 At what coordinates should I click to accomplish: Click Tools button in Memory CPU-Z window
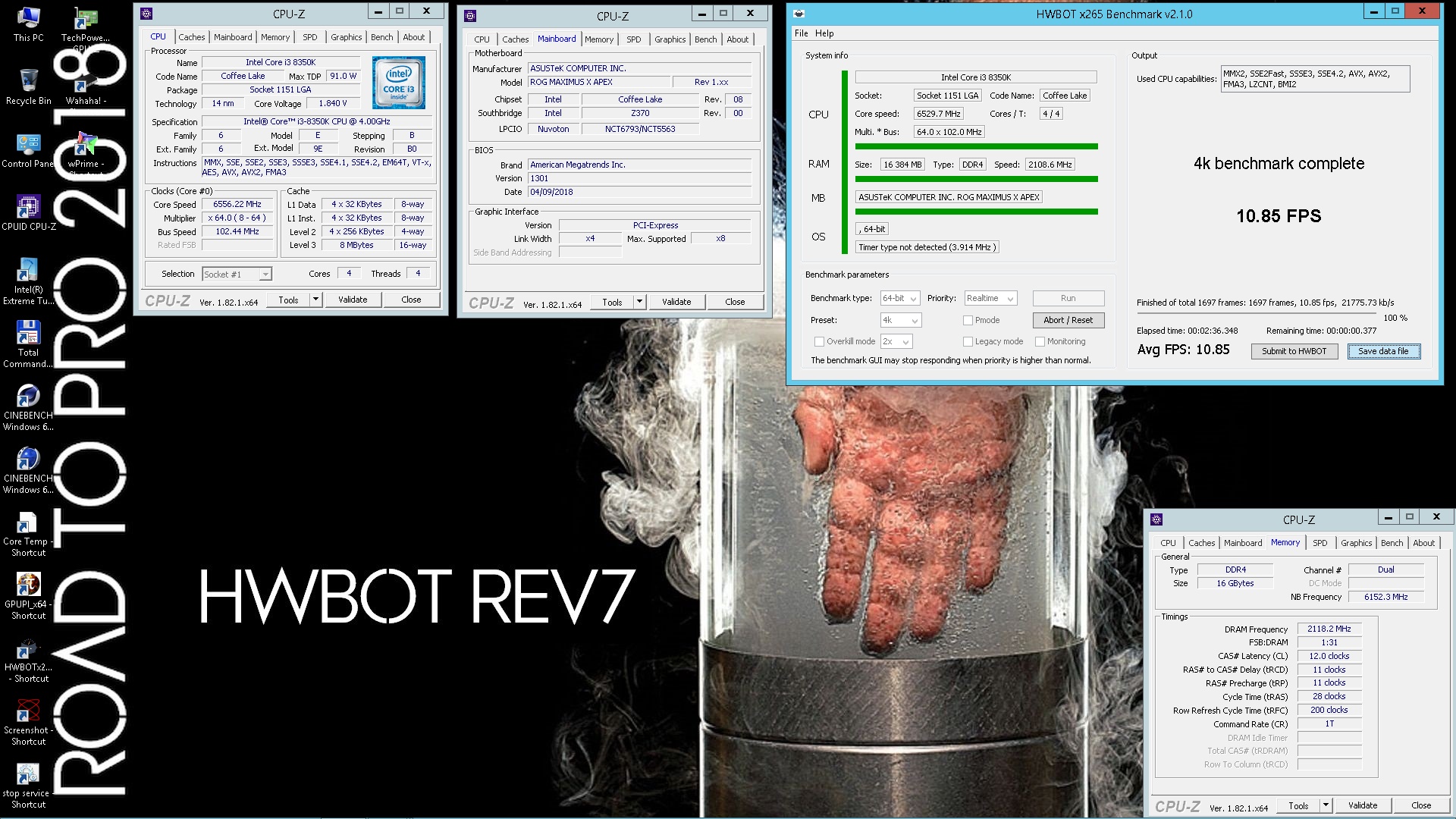point(1298,805)
